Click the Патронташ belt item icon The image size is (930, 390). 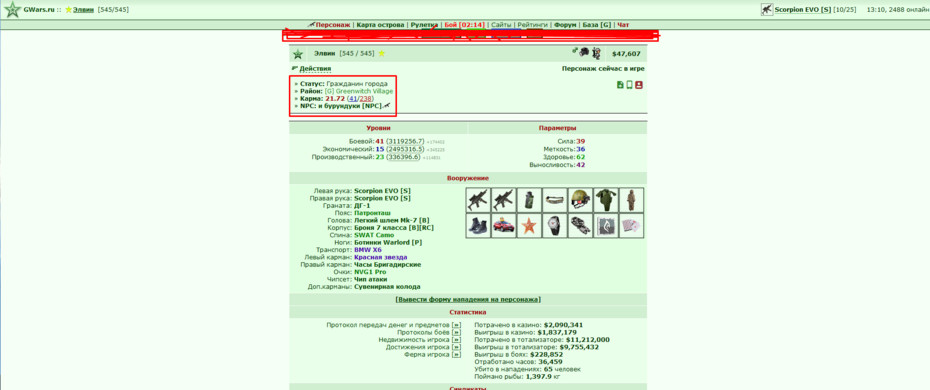pos(555,200)
